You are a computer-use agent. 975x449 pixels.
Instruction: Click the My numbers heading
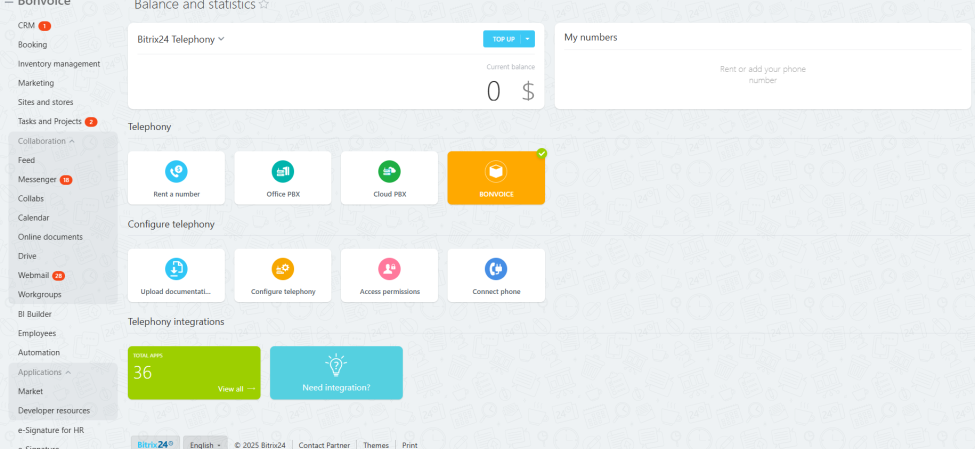tap(591, 37)
